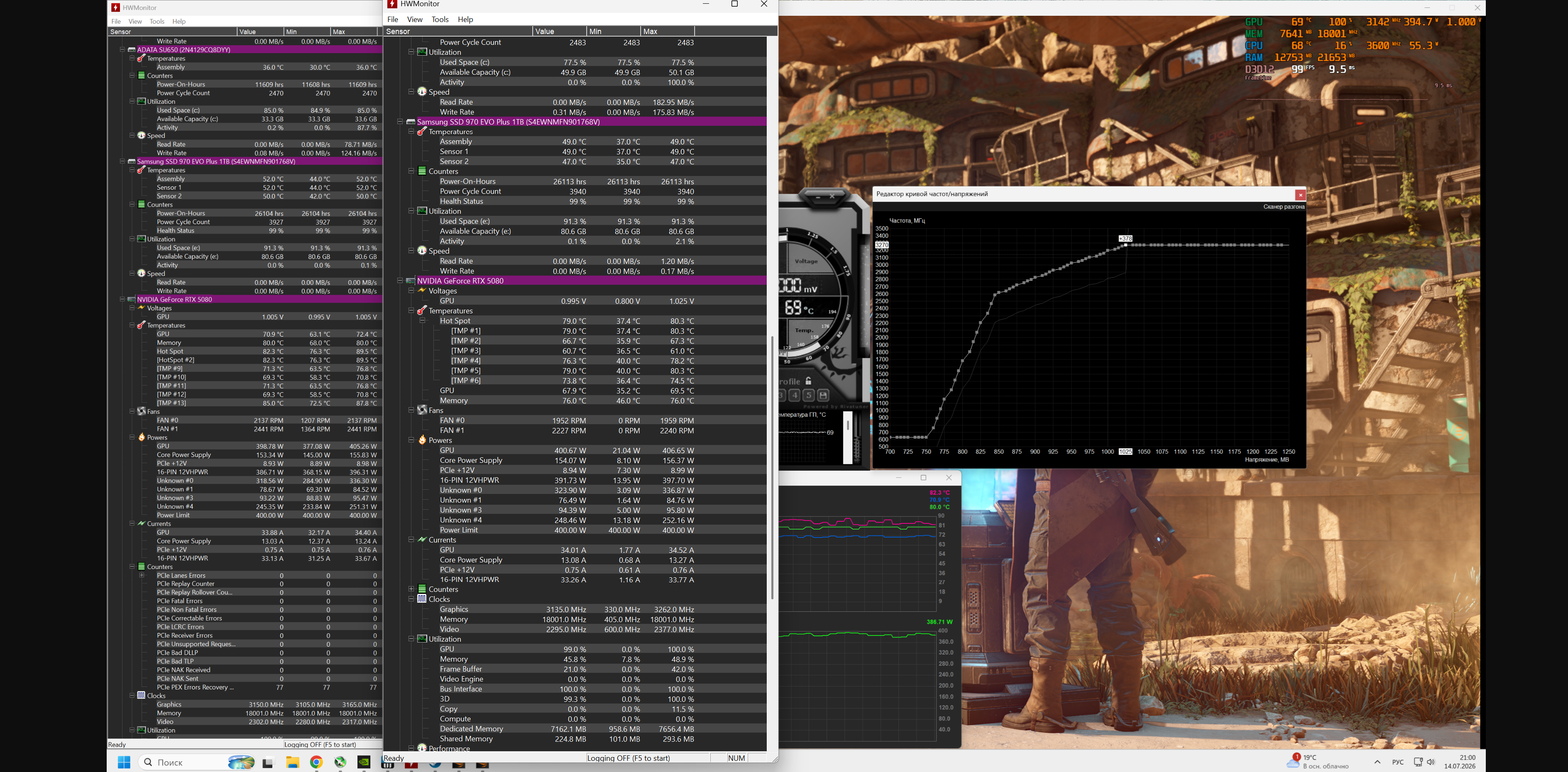Open Task View from taskbar

click(x=269, y=762)
